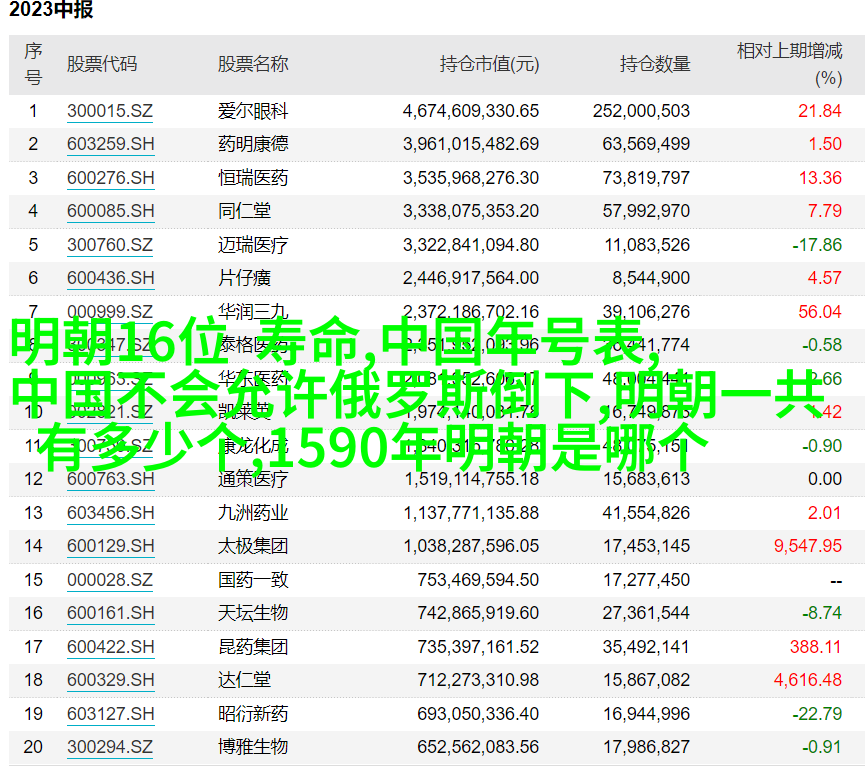This screenshot has width=865, height=776.
Task: Select holding quantity 41,554,826
Action: (646, 513)
